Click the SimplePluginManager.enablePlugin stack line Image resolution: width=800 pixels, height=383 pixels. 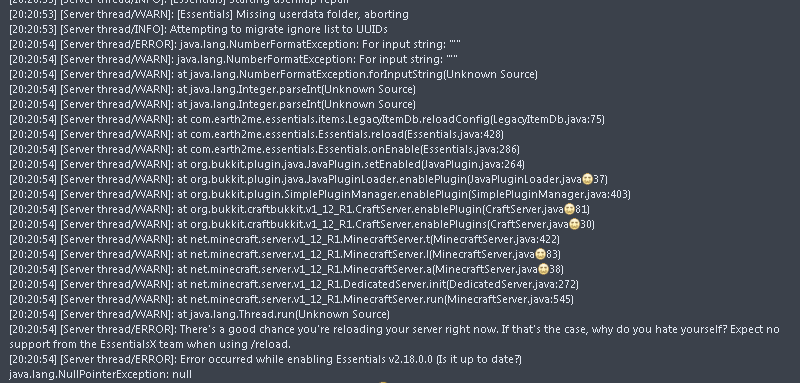[x=320, y=194]
